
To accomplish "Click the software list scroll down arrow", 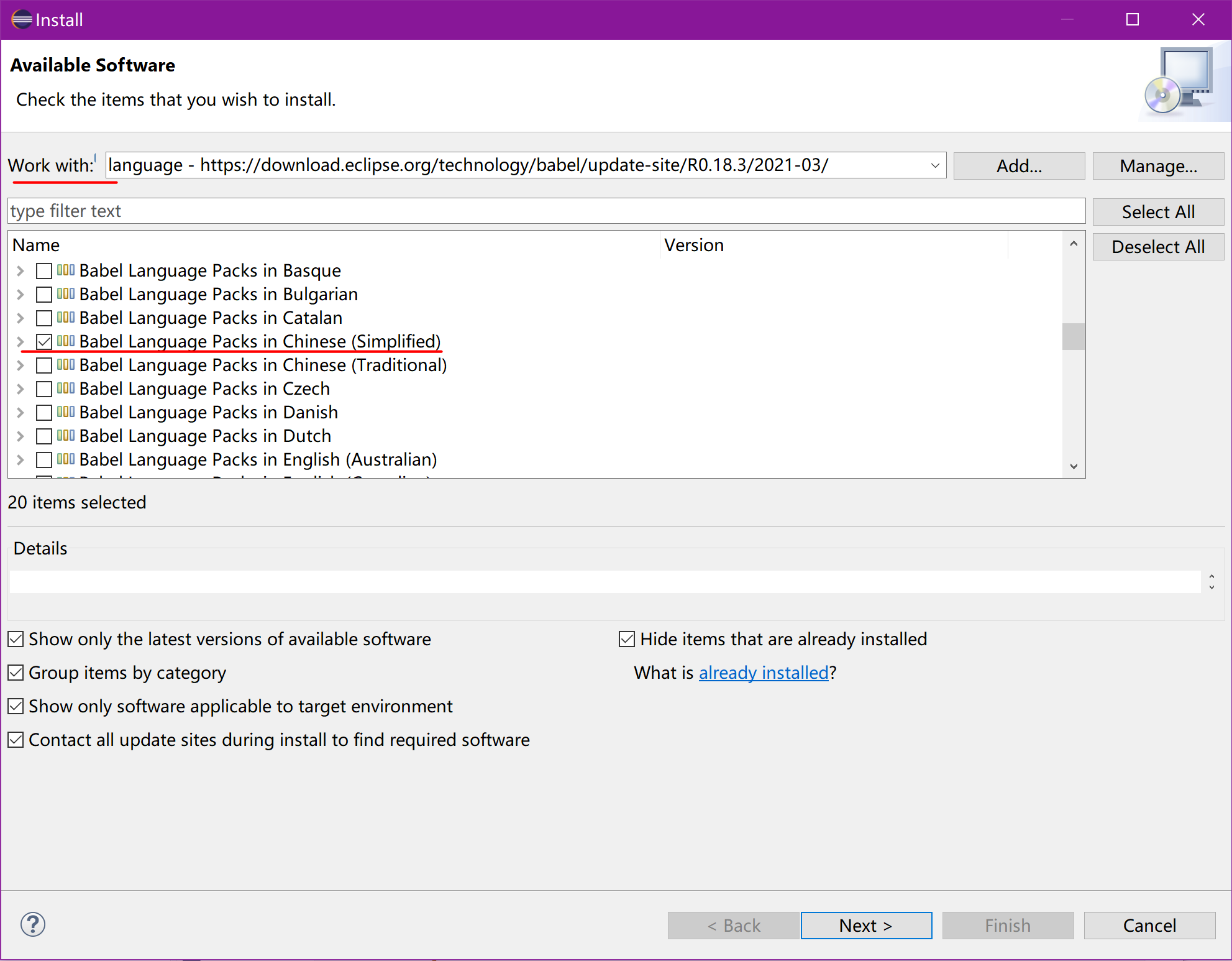I will [x=1074, y=466].
